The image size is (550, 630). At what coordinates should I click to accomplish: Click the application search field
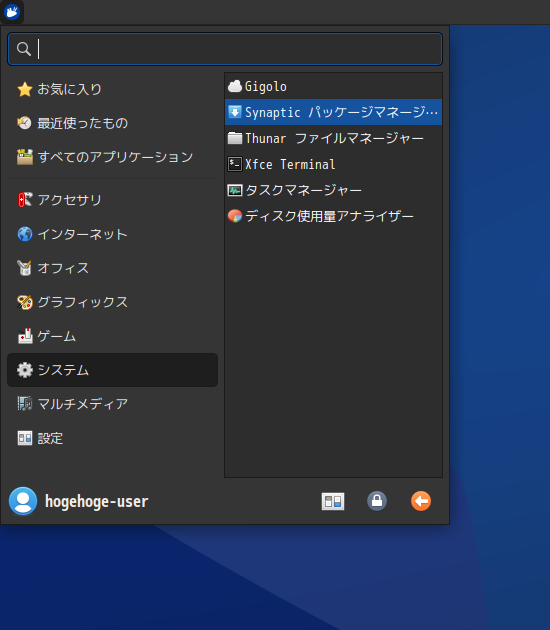pyautogui.click(x=225, y=49)
